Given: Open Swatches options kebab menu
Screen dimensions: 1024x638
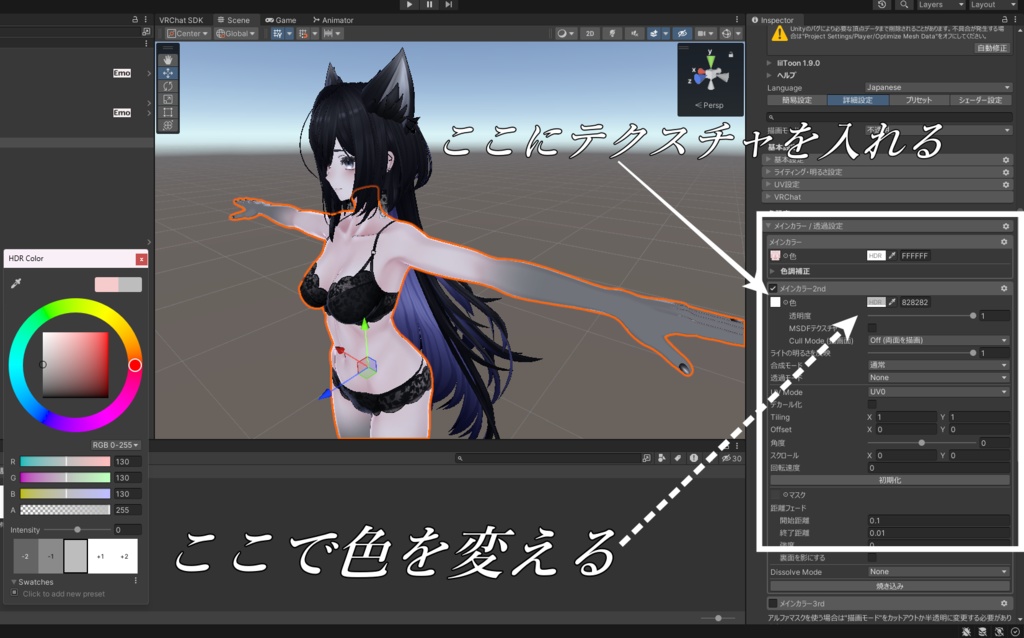Looking at the screenshot, I should coord(136,581).
